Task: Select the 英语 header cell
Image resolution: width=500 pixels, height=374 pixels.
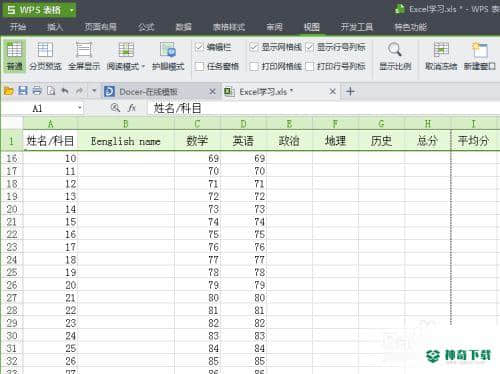Action: point(243,141)
